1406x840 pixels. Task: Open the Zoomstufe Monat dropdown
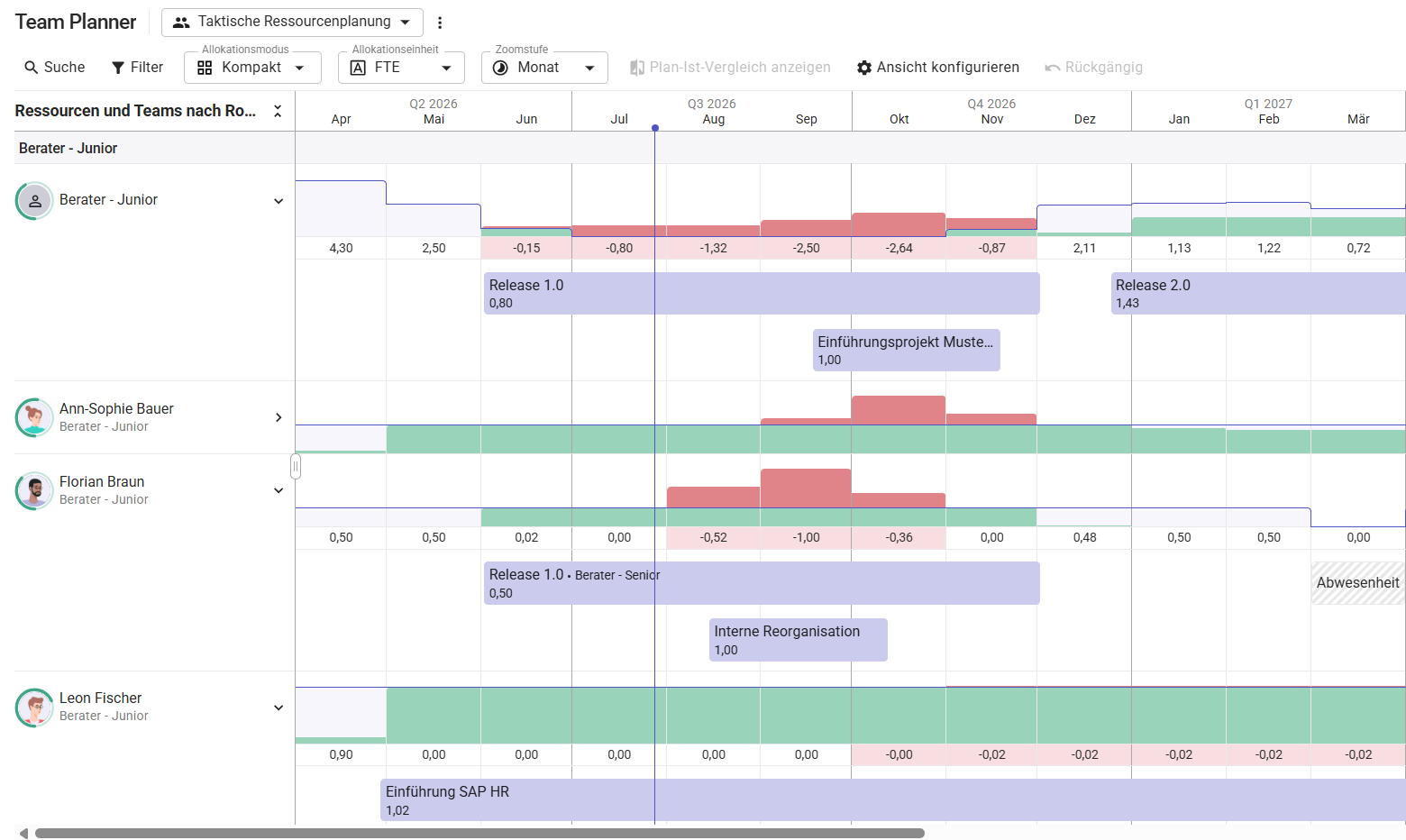coord(544,68)
